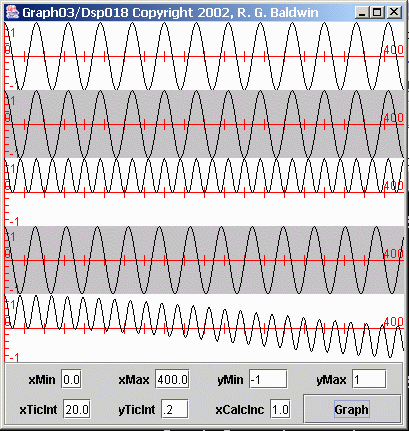
Task: Click the first white sine wave plot
Action: (x=204, y=56)
